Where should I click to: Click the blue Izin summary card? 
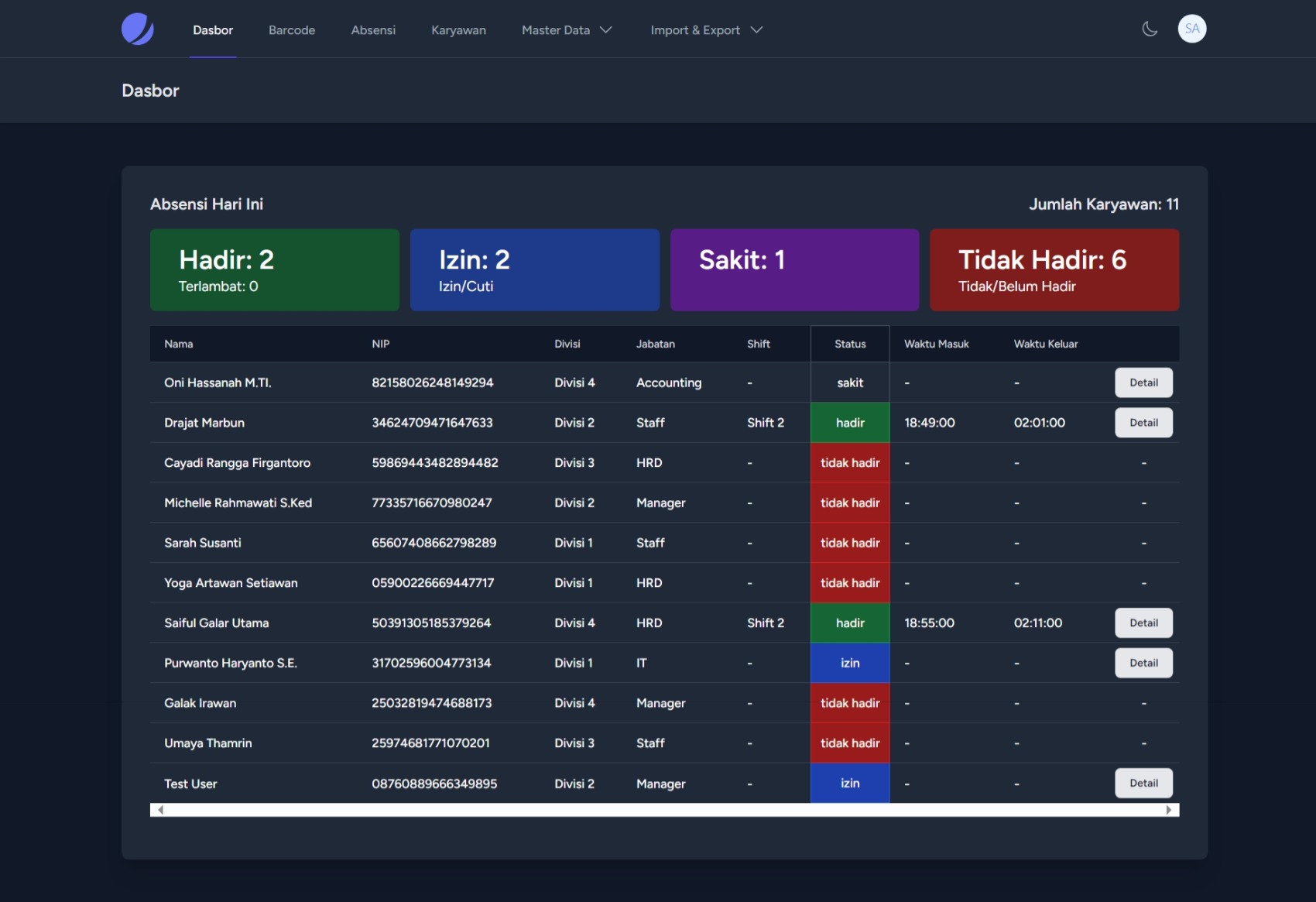pos(534,270)
